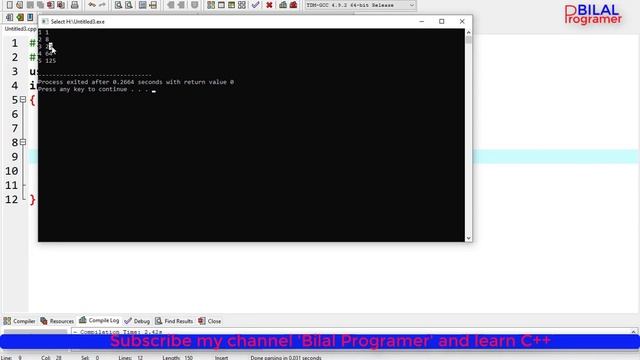Click console scrollbar up arrow

pyautogui.click(x=468, y=32)
